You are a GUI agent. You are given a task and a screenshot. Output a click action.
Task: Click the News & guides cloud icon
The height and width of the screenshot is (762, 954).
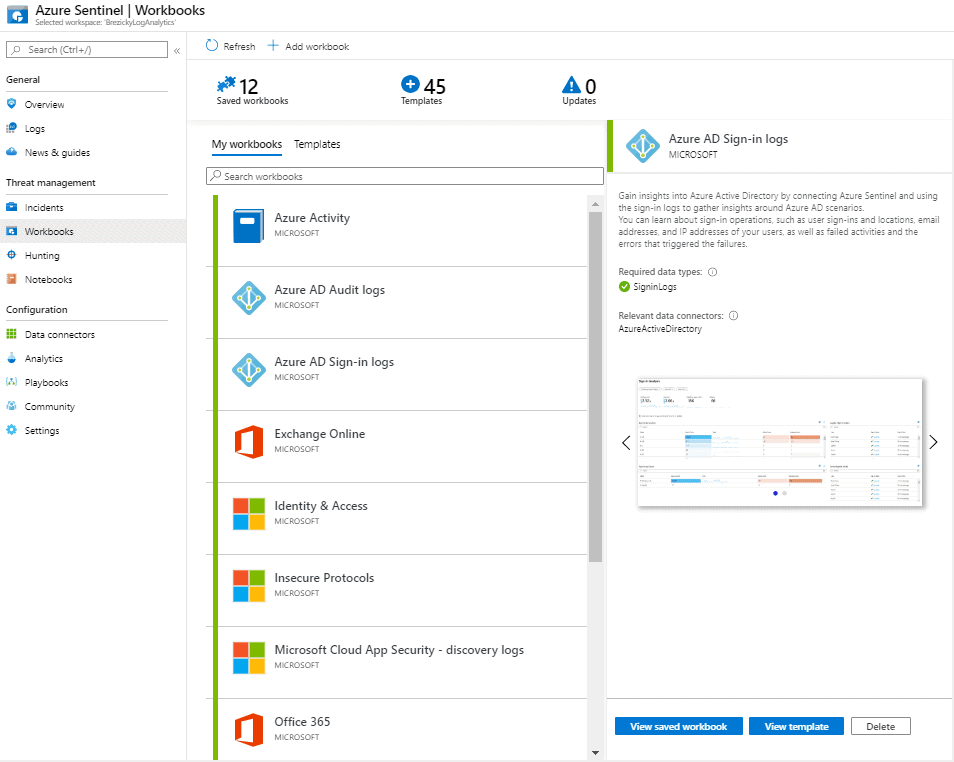point(12,152)
